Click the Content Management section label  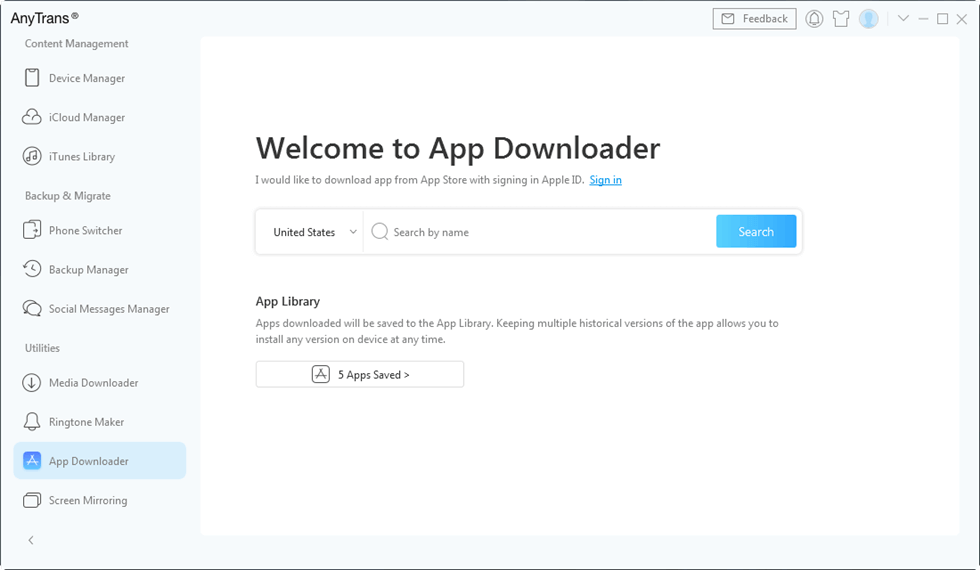[76, 44]
